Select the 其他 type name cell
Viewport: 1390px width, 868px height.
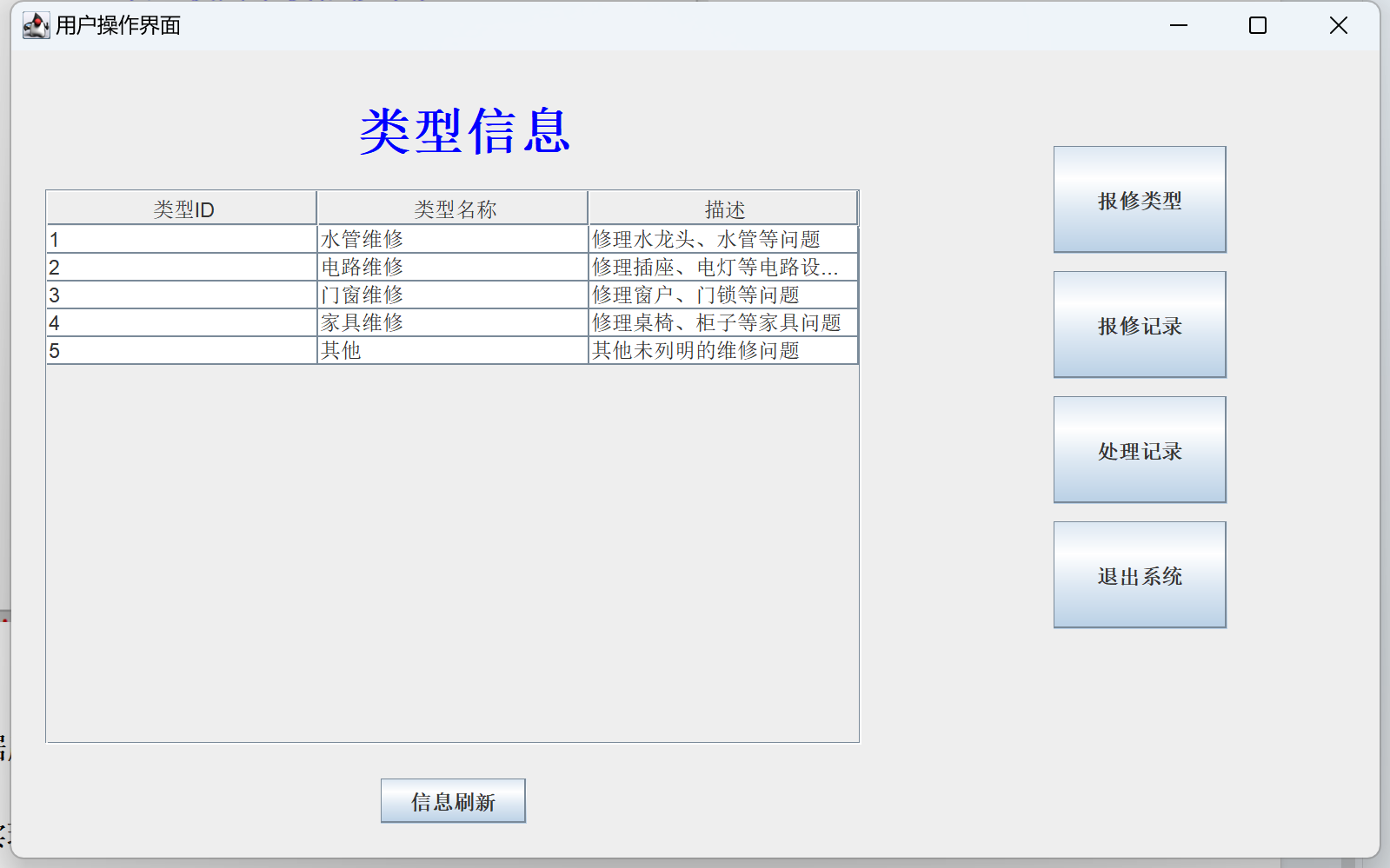click(452, 351)
